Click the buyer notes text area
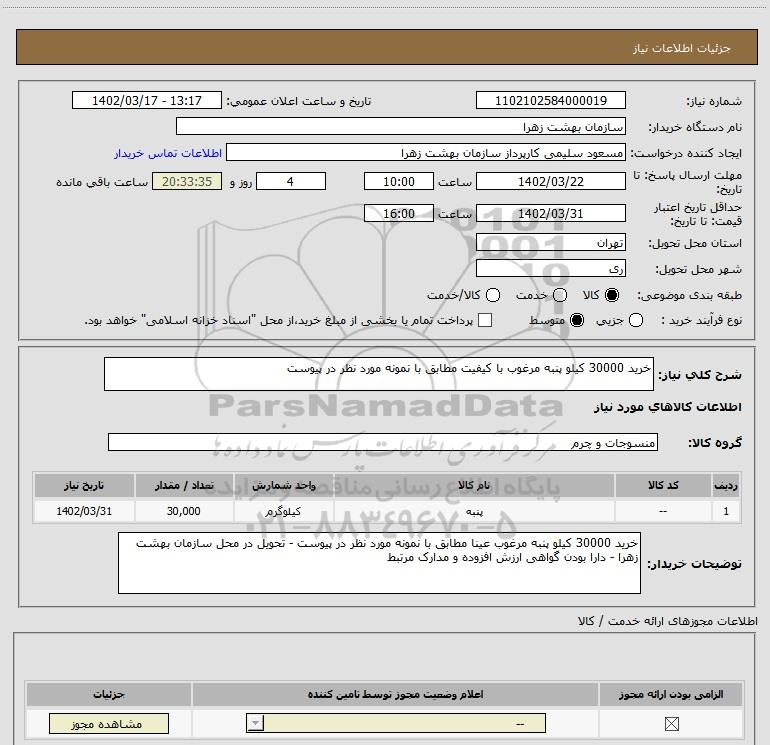The image size is (770, 745). 379,563
